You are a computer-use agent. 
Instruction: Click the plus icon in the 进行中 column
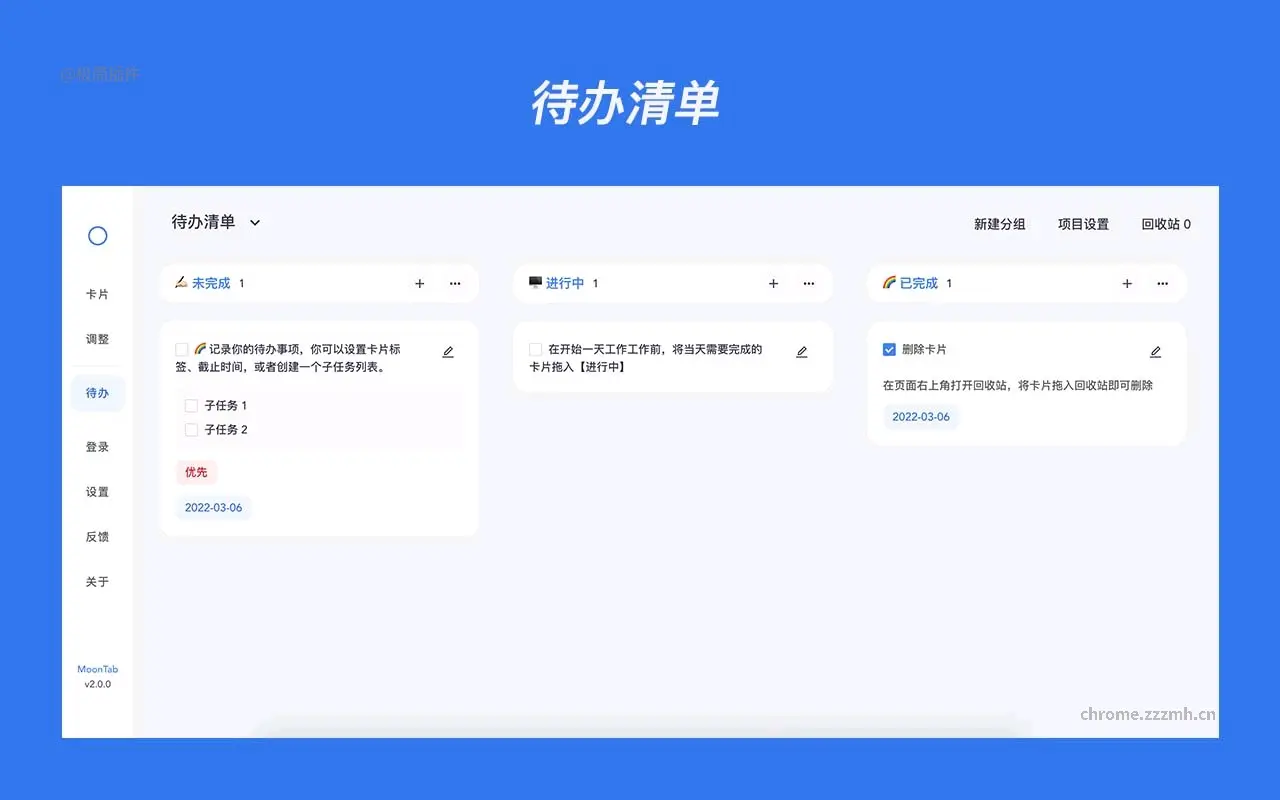773,283
